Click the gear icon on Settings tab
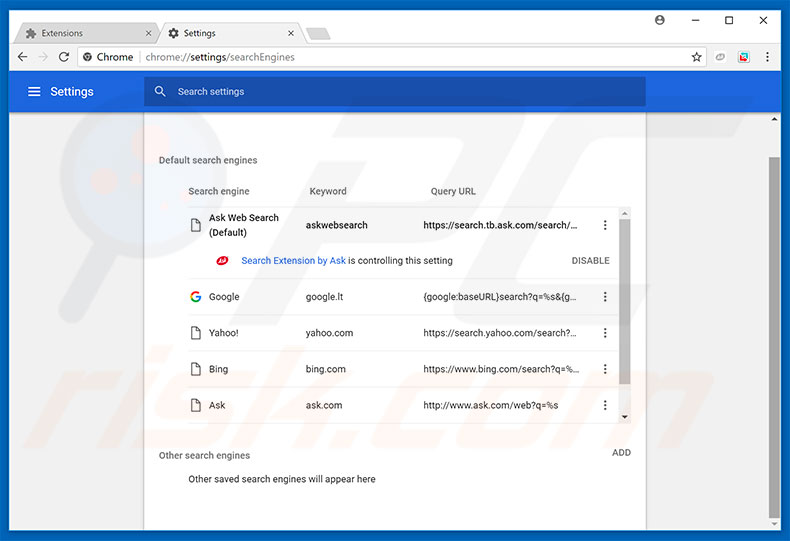This screenshot has width=790, height=541. [173, 33]
